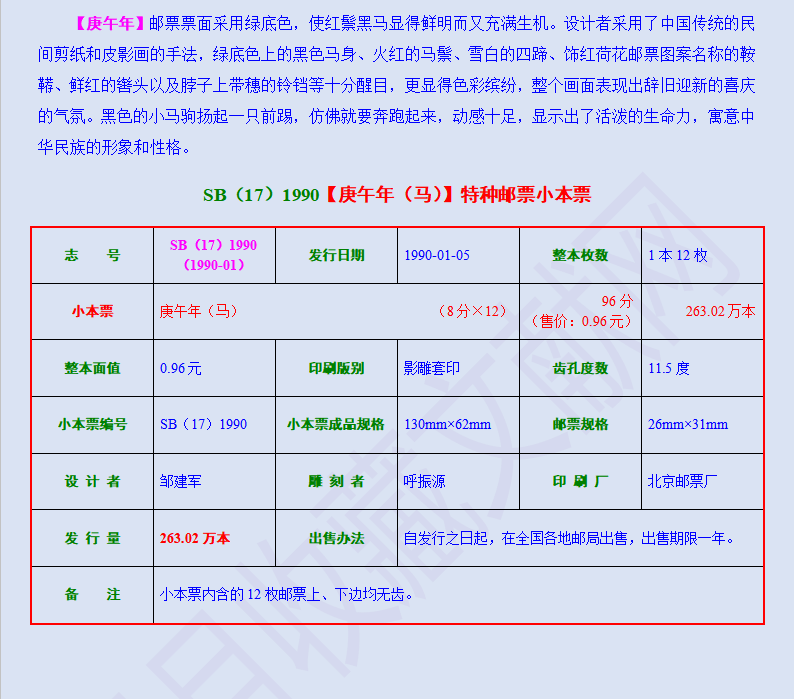Click the bold red 263.02万本 issue quantity

[x=195, y=538]
